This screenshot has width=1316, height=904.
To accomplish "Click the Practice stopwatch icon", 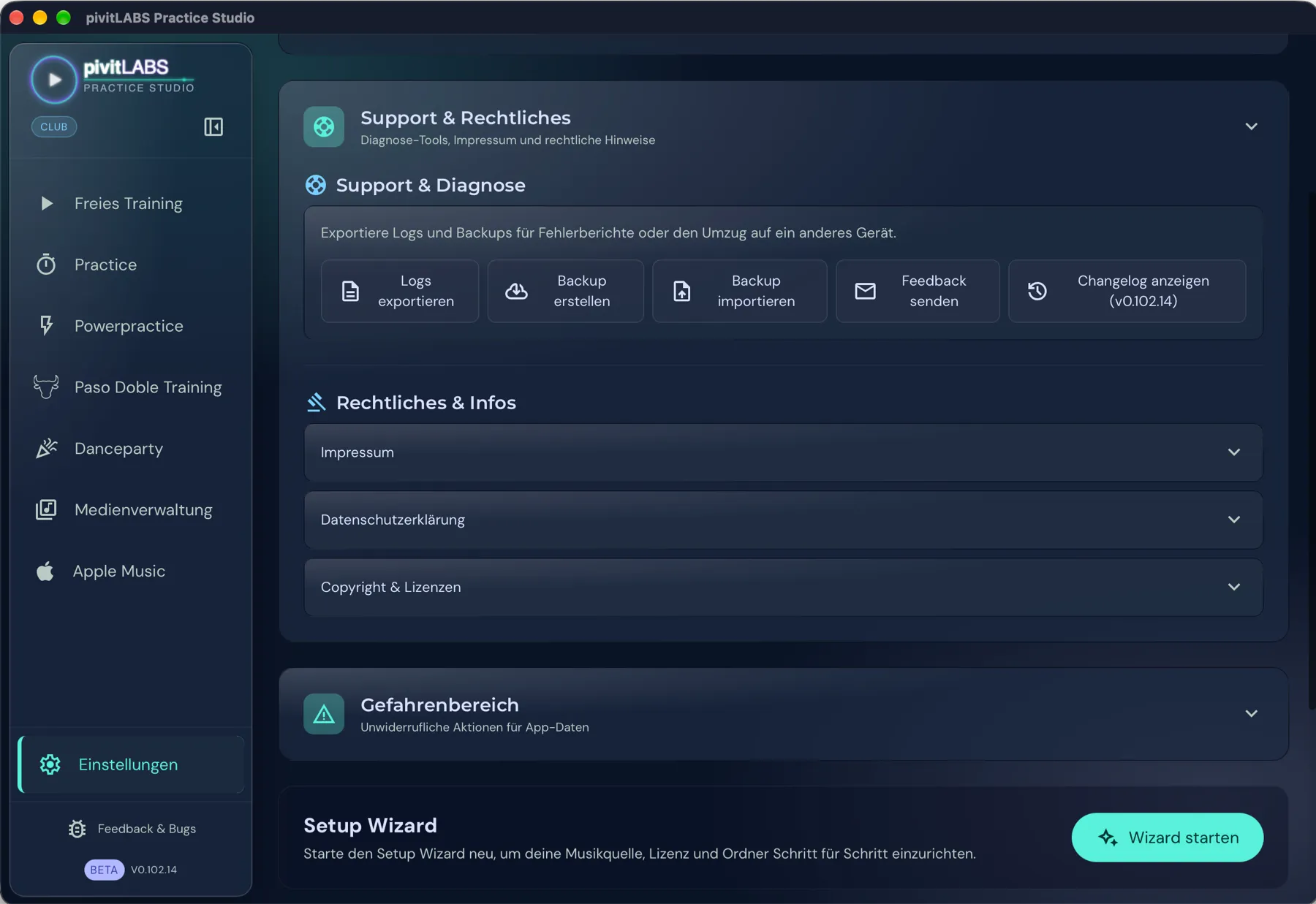I will 46,265.
